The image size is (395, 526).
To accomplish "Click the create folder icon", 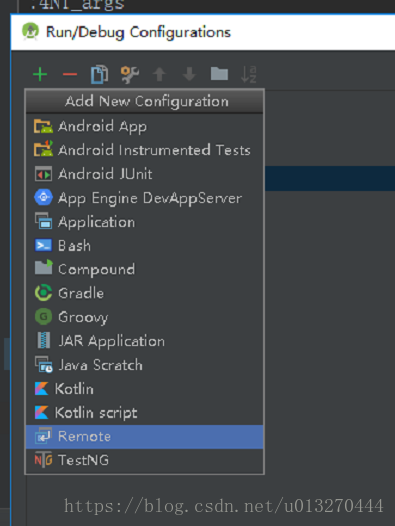I will click(x=219, y=74).
